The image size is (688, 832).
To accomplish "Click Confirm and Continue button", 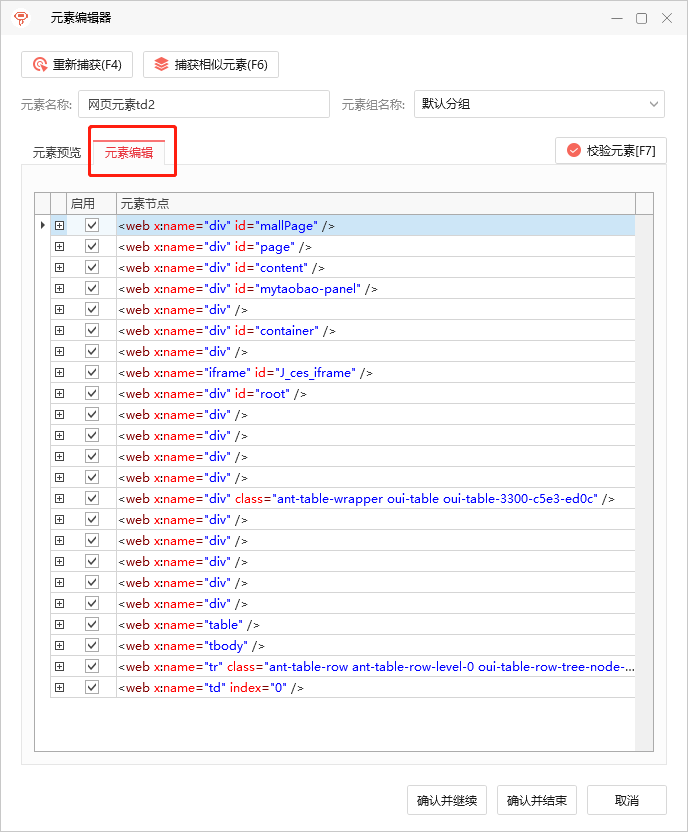I will click(447, 800).
